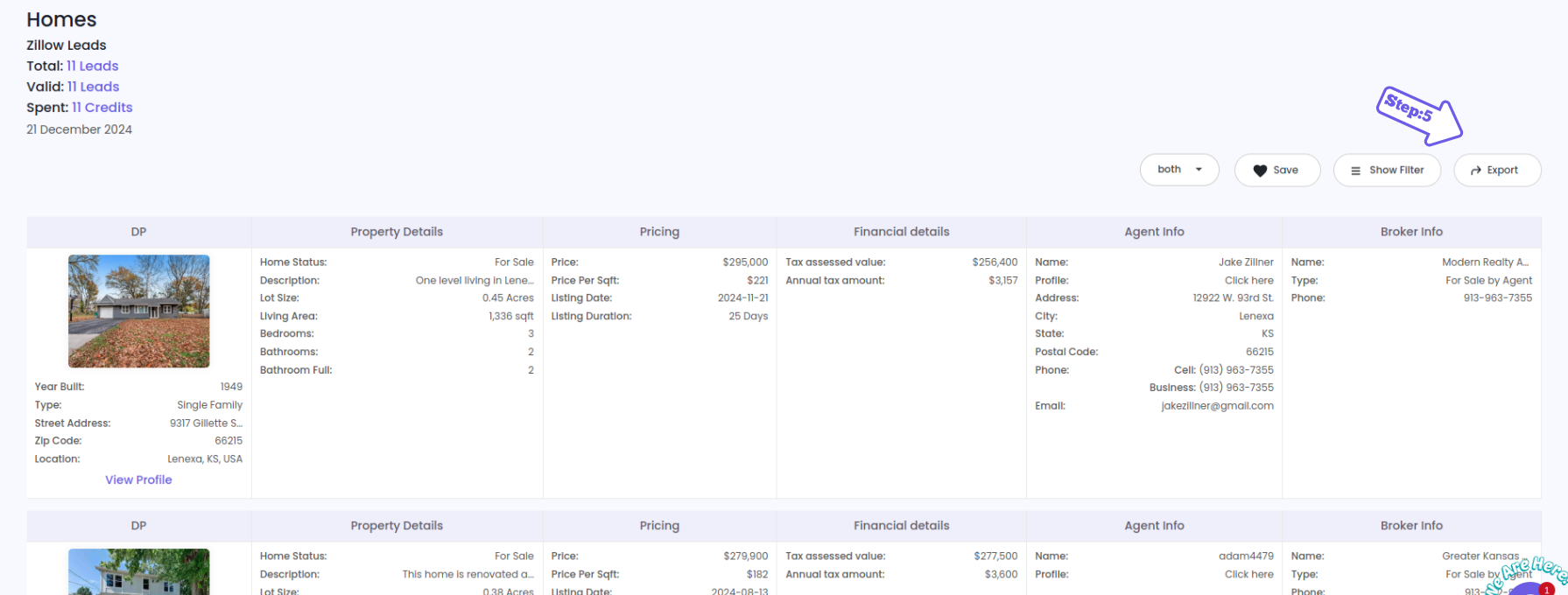The height and width of the screenshot is (595, 1568).
Task: Click the jakezillner@gmail.com email address
Action: pyautogui.click(x=1217, y=406)
